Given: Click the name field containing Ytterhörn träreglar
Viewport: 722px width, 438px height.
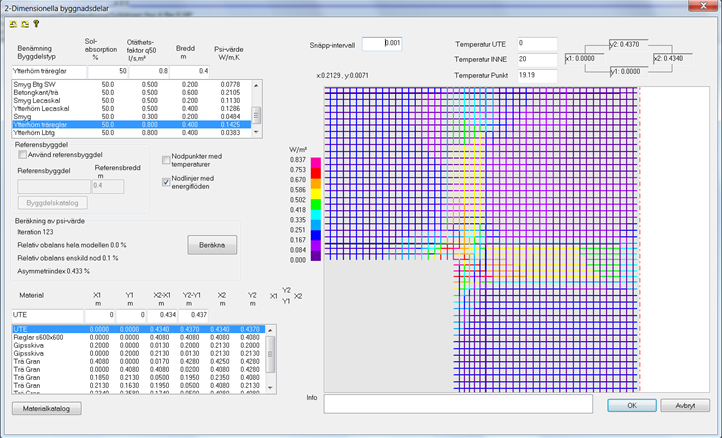Looking at the screenshot, I should (x=49, y=71).
